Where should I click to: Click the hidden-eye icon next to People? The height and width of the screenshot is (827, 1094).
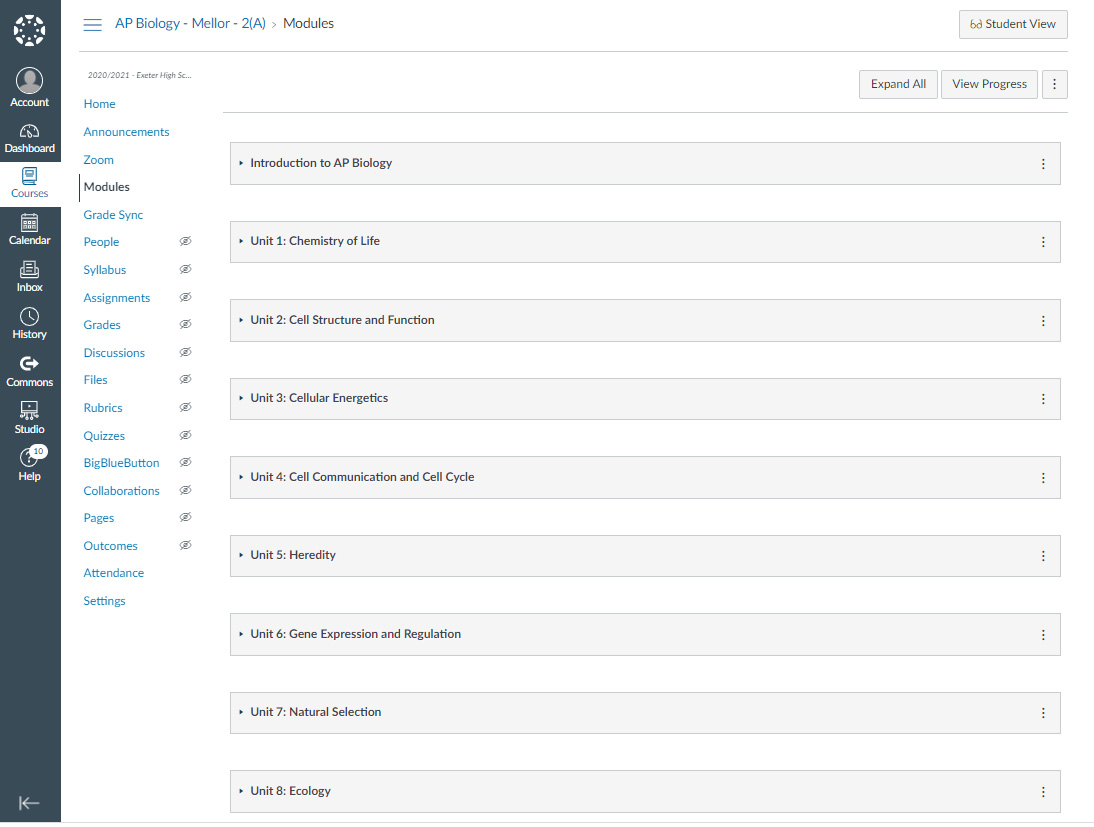(x=185, y=242)
